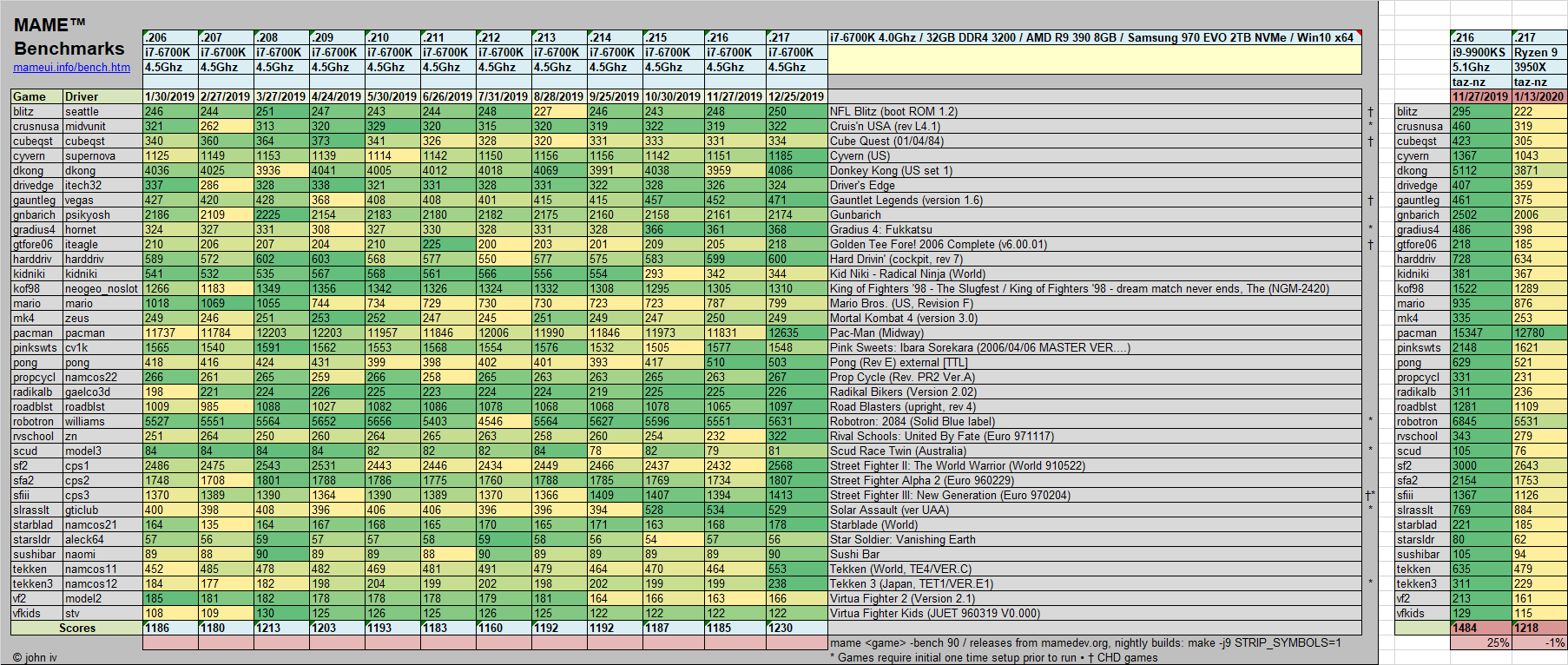Click the 1/13/2020 date cell
The width and height of the screenshot is (1568, 665).
click(x=1539, y=96)
